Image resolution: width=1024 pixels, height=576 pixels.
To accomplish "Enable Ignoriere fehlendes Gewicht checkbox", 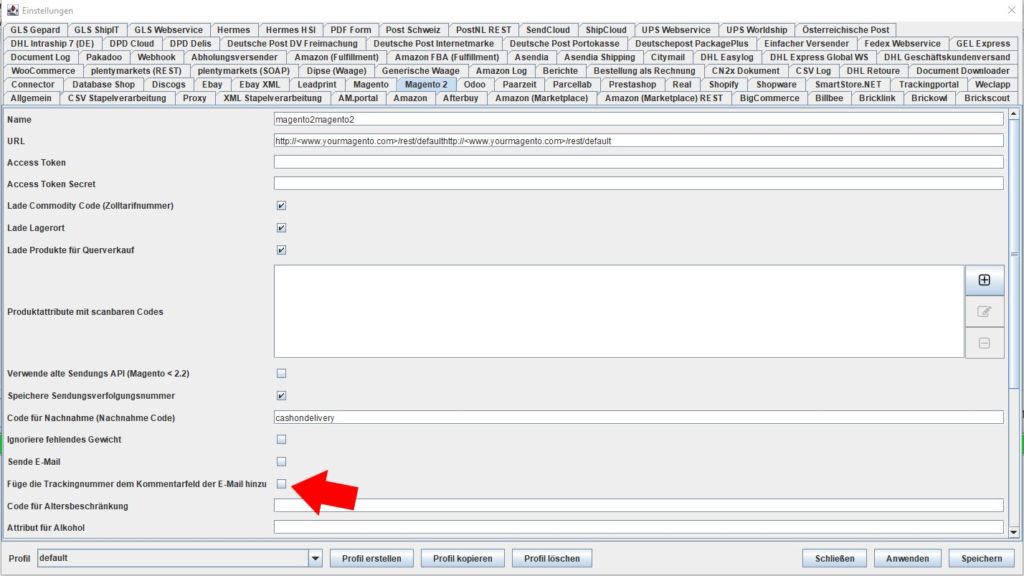I will pos(281,440).
